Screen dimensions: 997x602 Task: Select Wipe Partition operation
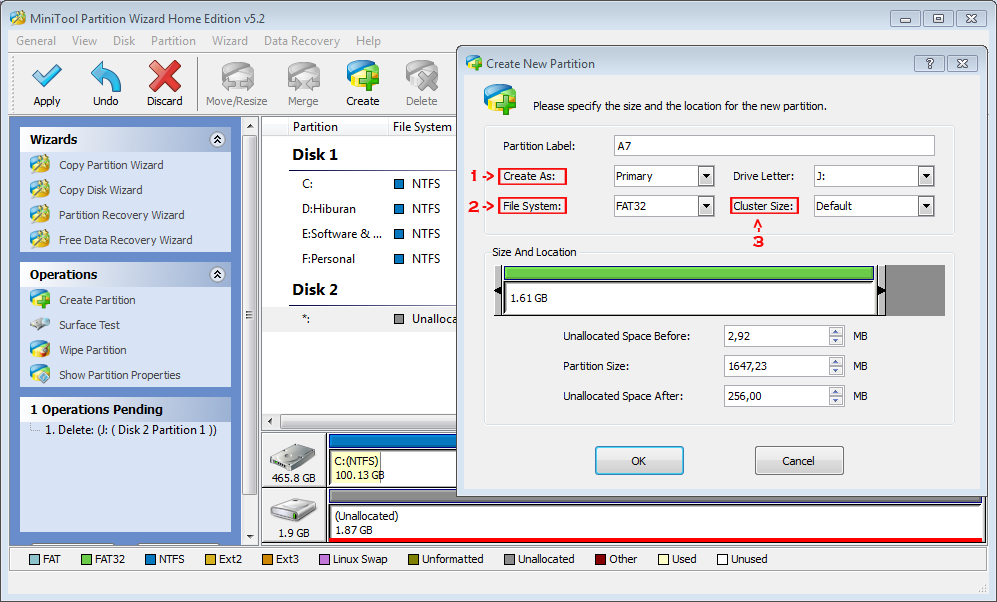92,350
